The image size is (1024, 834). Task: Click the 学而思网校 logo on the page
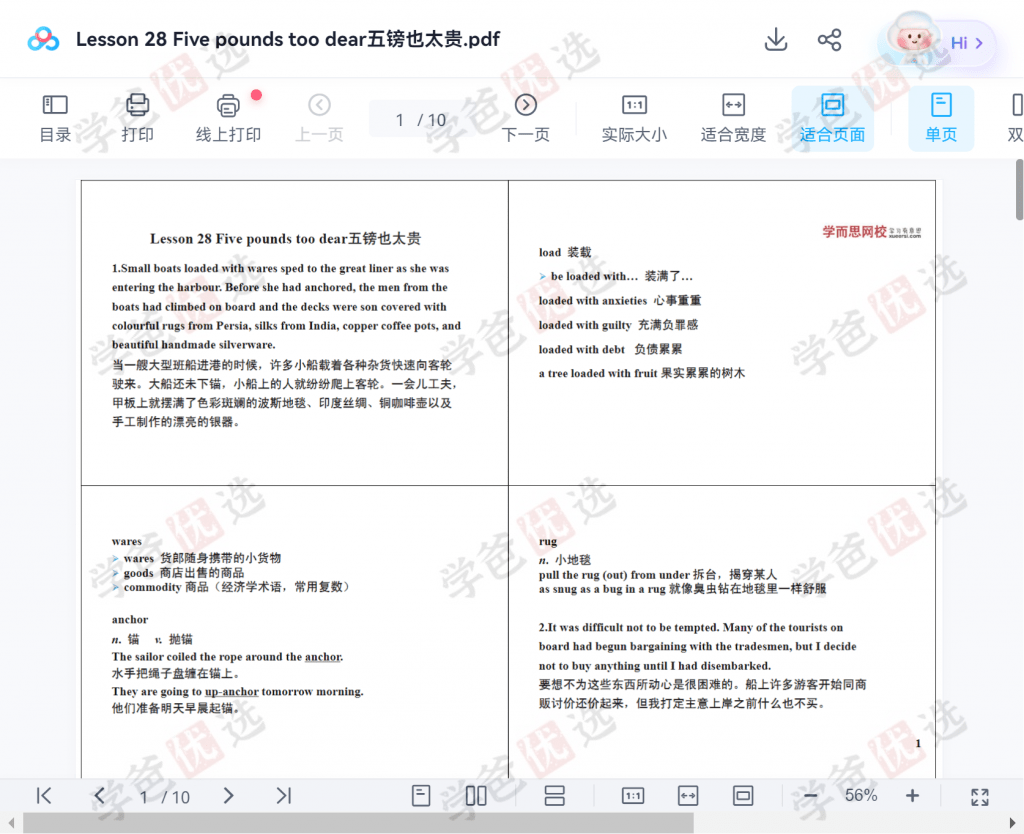(872, 232)
